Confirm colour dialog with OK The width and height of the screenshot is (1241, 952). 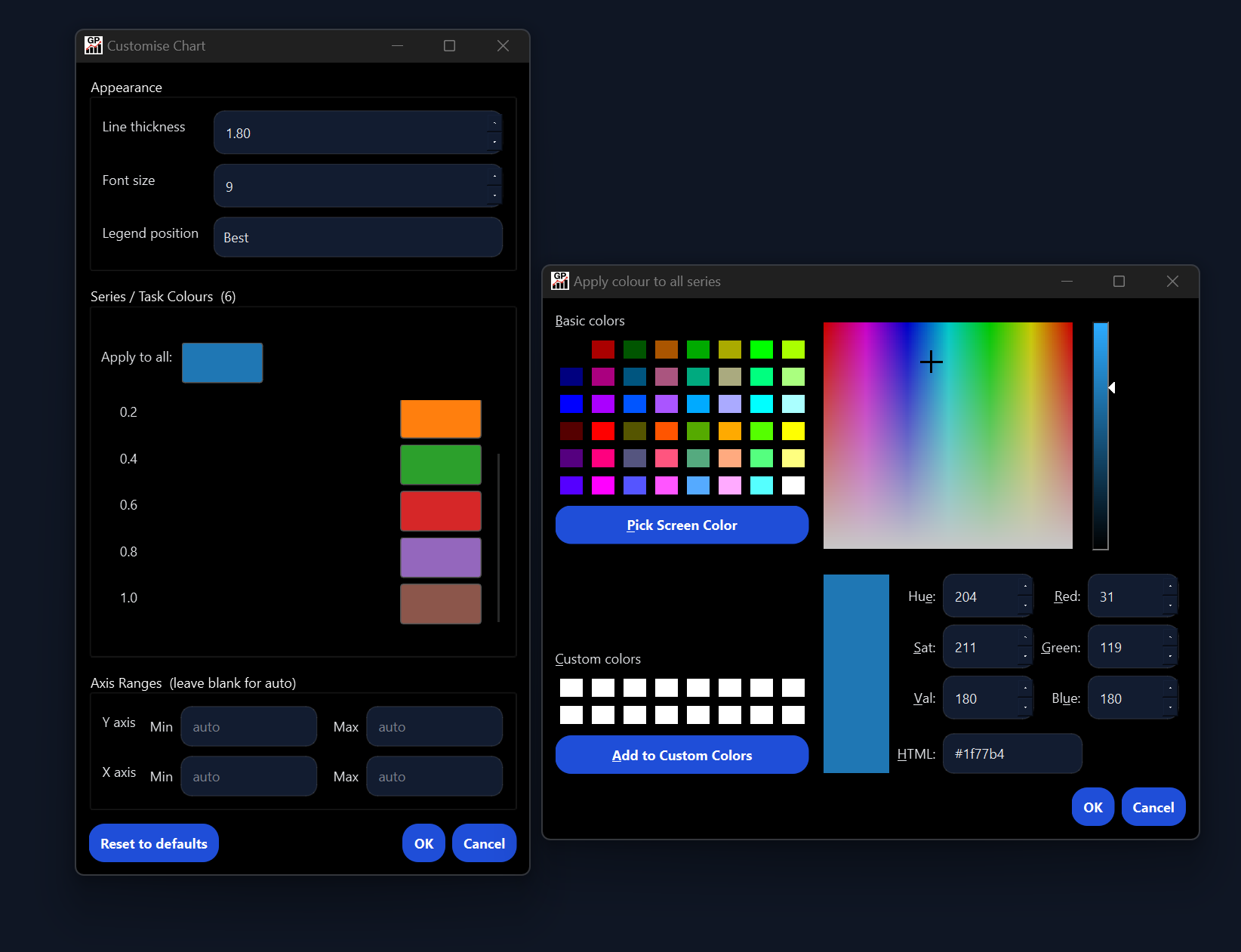coord(1093,807)
